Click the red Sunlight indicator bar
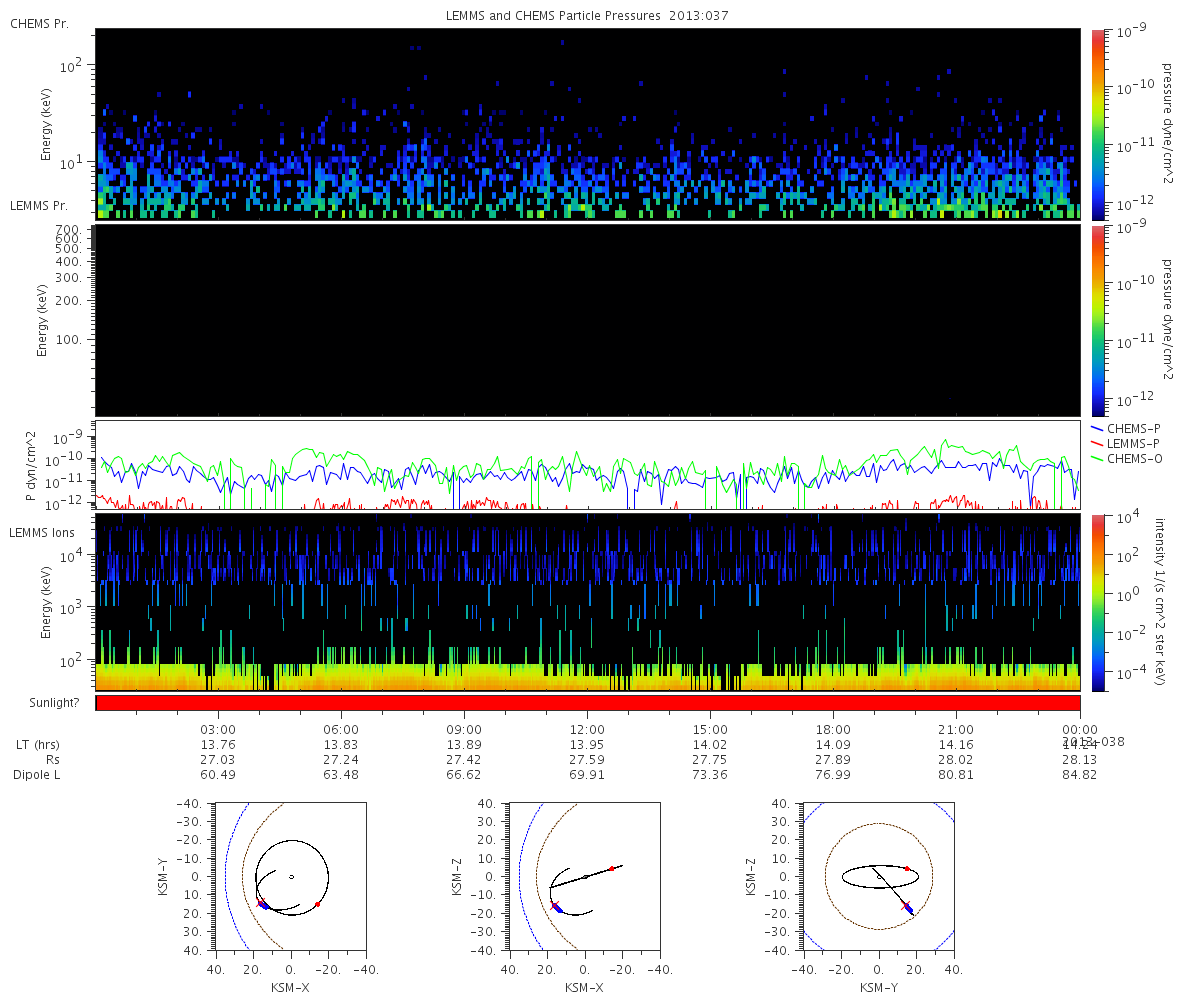 point(588,703)
